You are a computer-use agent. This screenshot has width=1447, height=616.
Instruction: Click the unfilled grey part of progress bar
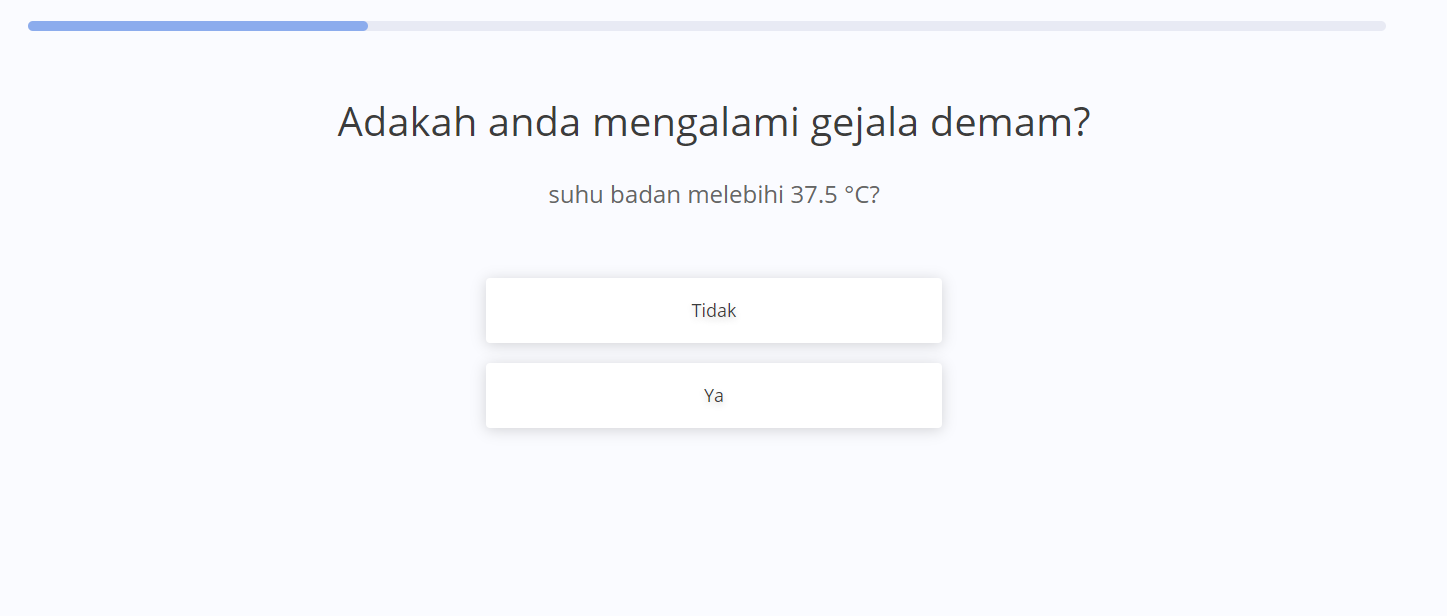click(x=875, y=26)
